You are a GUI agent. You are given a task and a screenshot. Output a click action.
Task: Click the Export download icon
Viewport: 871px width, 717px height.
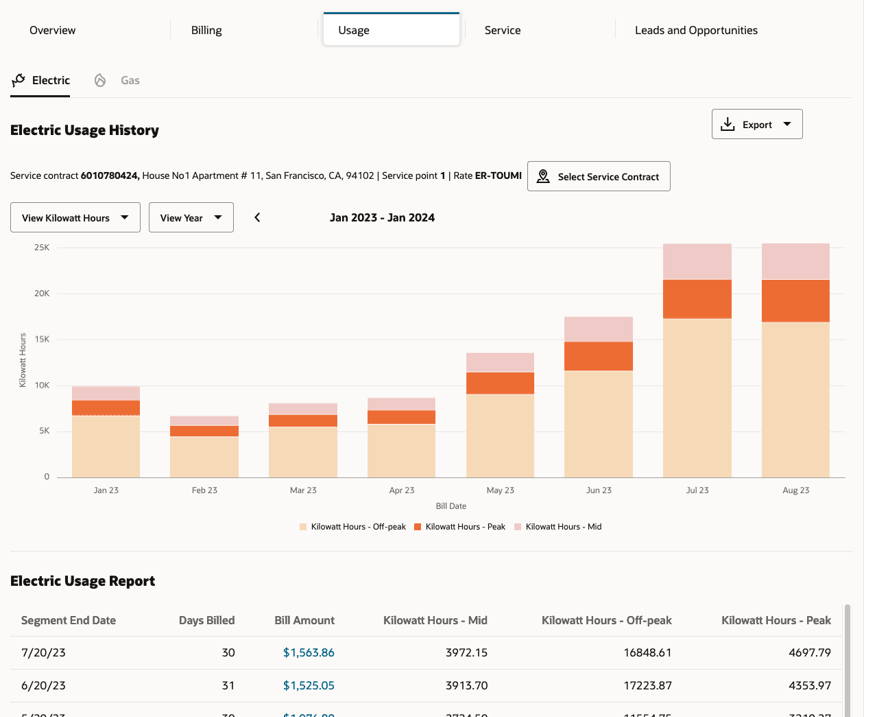[x=727, y=124]
